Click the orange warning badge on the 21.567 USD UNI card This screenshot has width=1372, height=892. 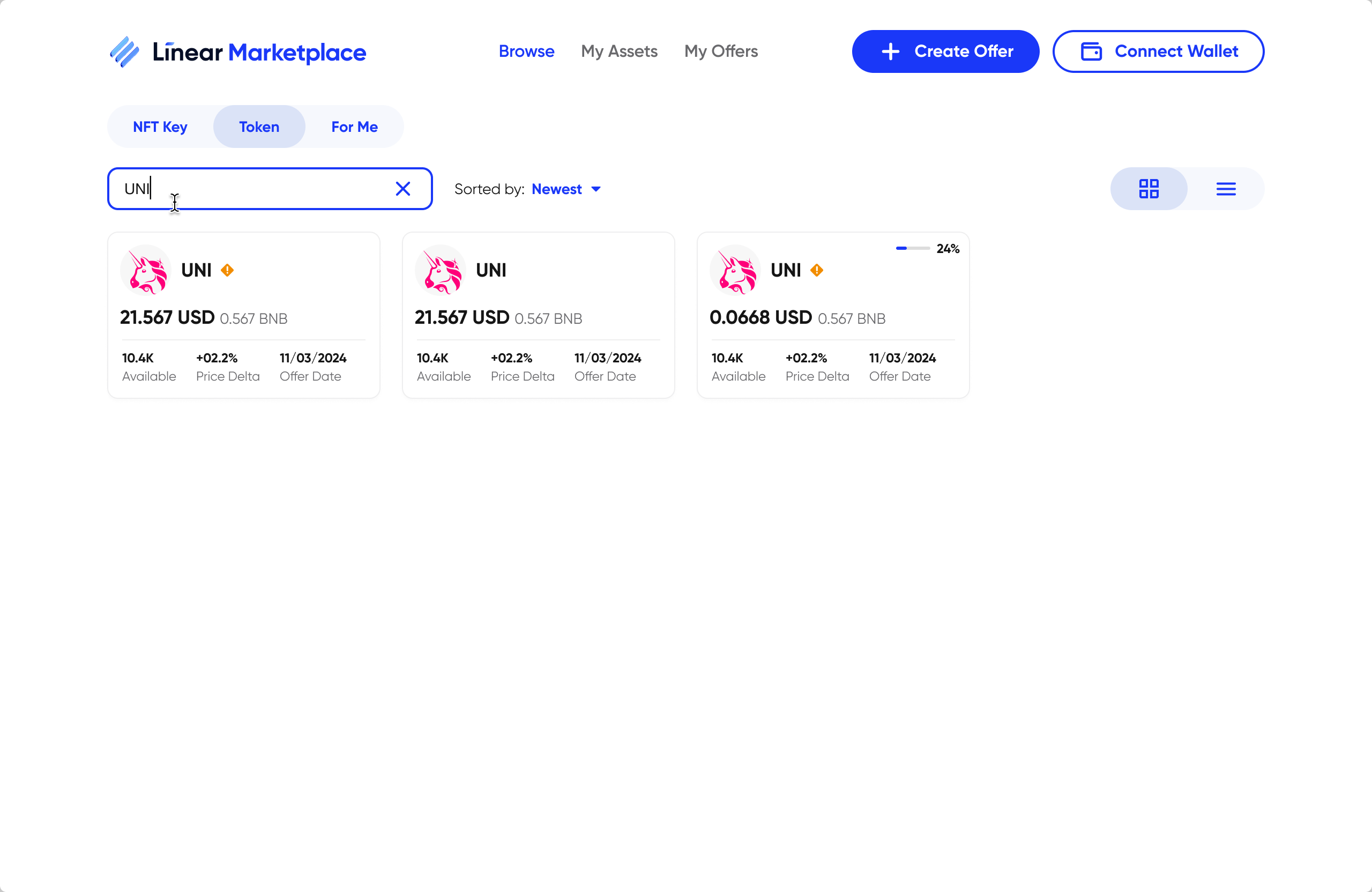227,270
